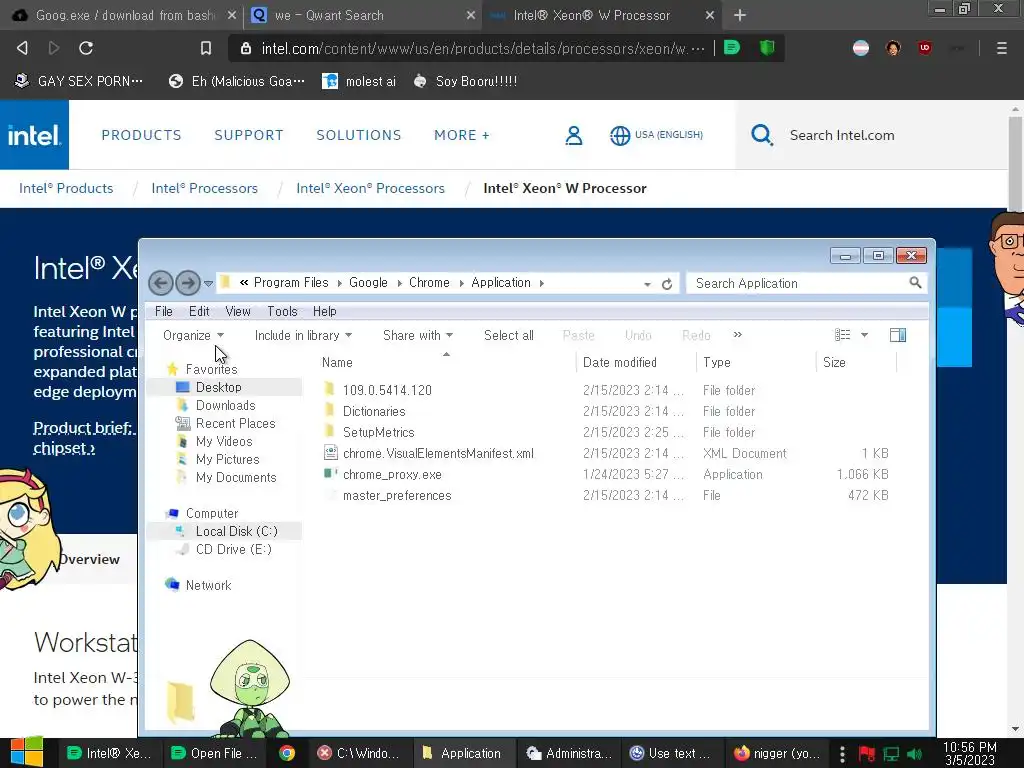Image resolution: width=1024 pixels, height=768 pixels.
Task: Select Downloads in Favorites
Action: tap(225, 406)
